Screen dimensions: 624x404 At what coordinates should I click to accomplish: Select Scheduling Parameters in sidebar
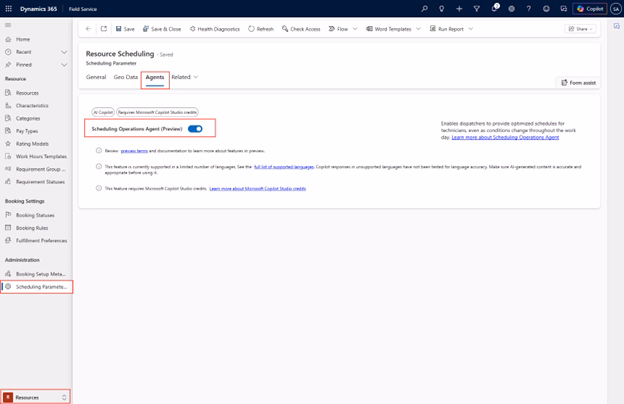[x=37, y=287]
